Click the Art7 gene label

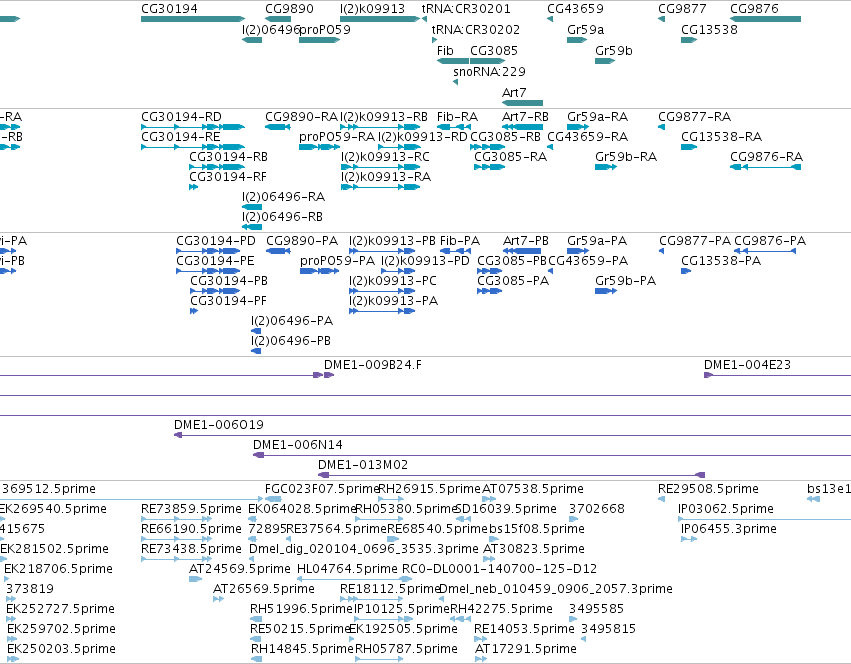click(x=514, y=92)
